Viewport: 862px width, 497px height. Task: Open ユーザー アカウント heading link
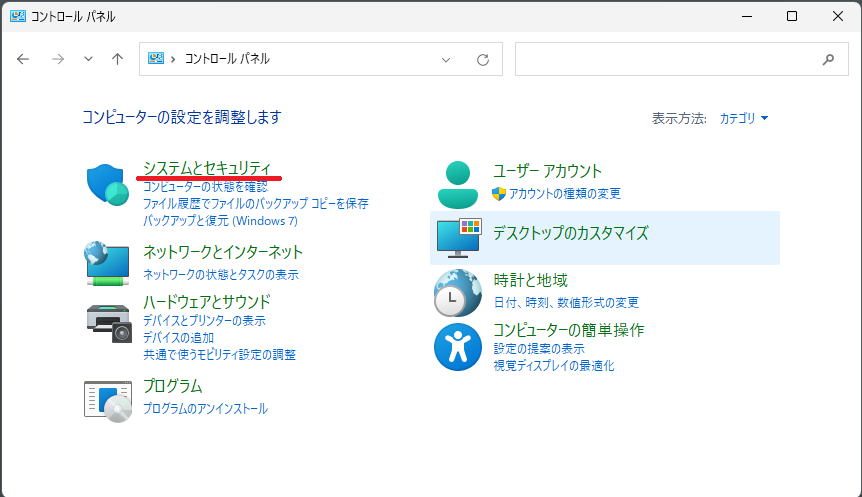(x=547, y=171)
